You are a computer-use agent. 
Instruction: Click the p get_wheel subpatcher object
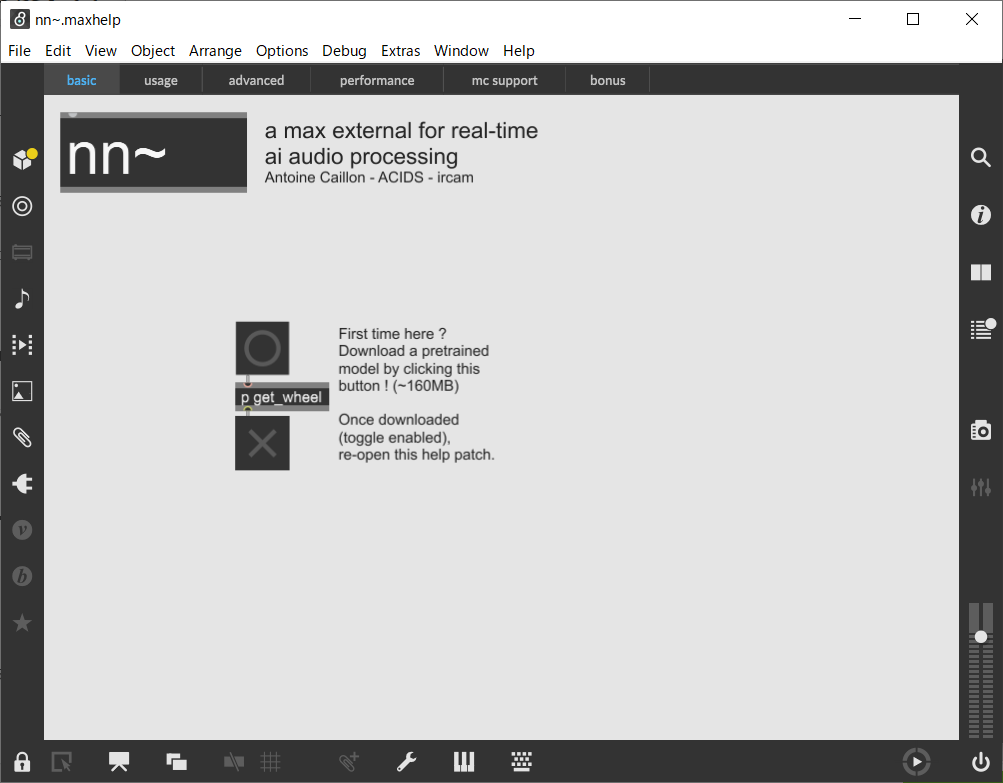tap(282, 397)
